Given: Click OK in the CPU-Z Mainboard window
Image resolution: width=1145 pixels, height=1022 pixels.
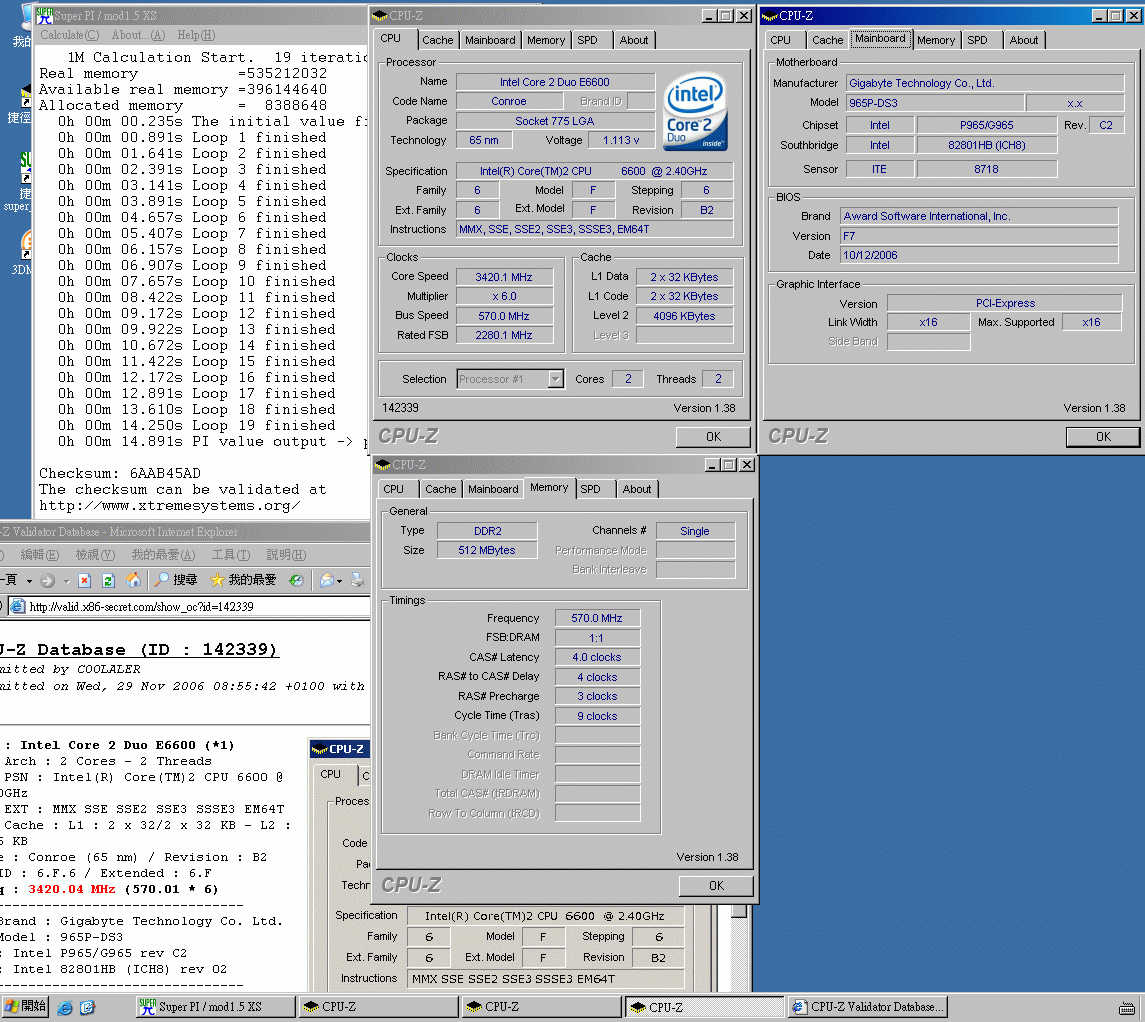Looking at the screenshot, I should point(1103,437).
